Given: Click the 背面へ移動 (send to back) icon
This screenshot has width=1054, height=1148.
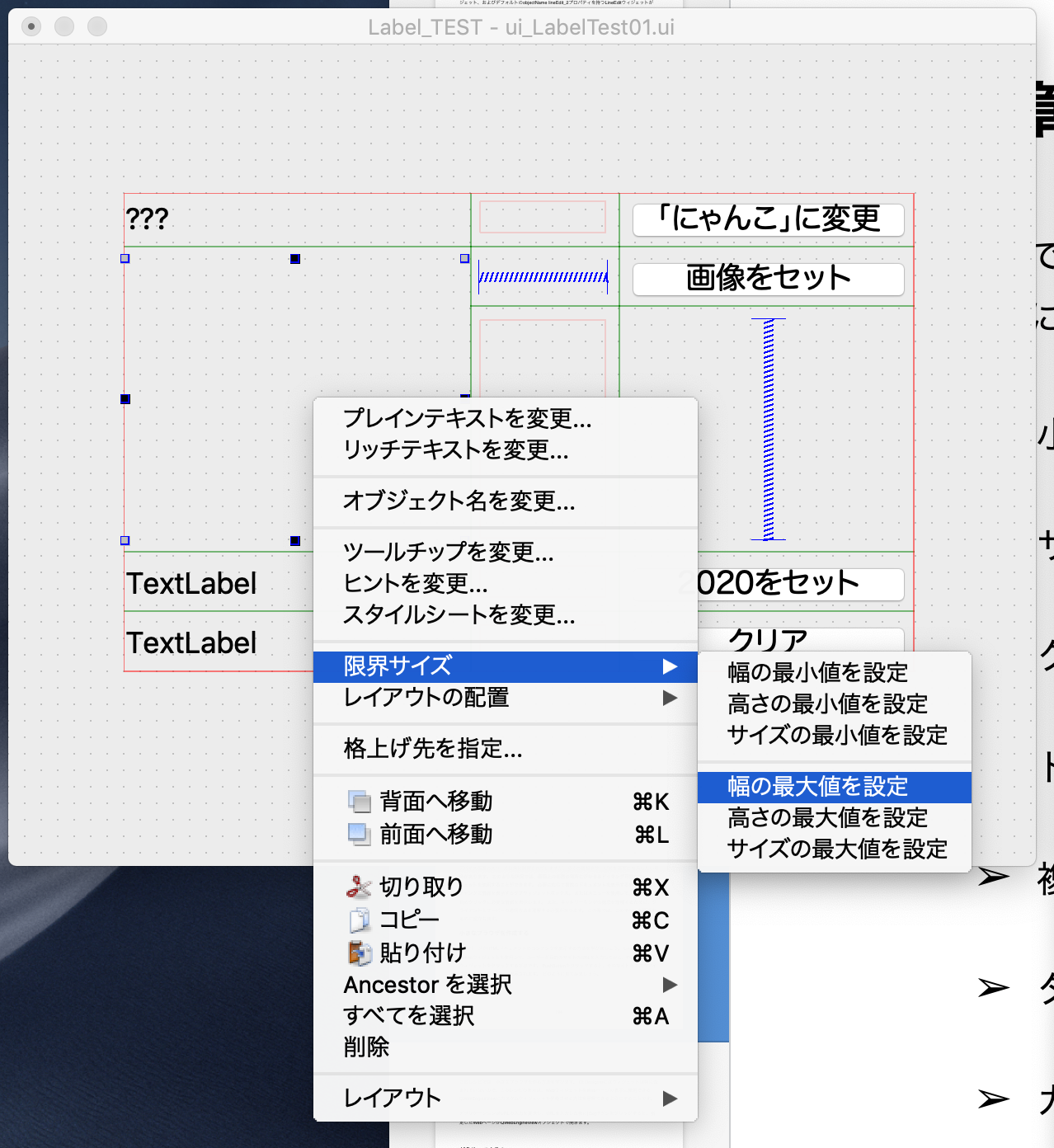Looking at the screenshot, I should pyautogui.click(x=358, y=800).
